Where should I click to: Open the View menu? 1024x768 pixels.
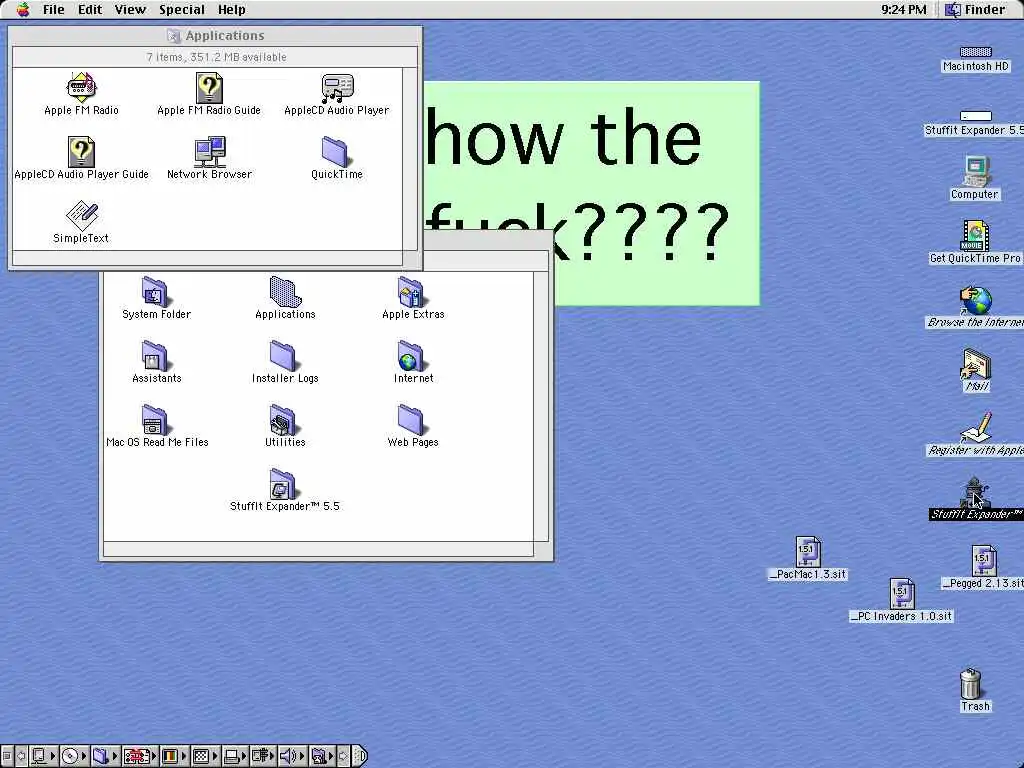point(130,10)
